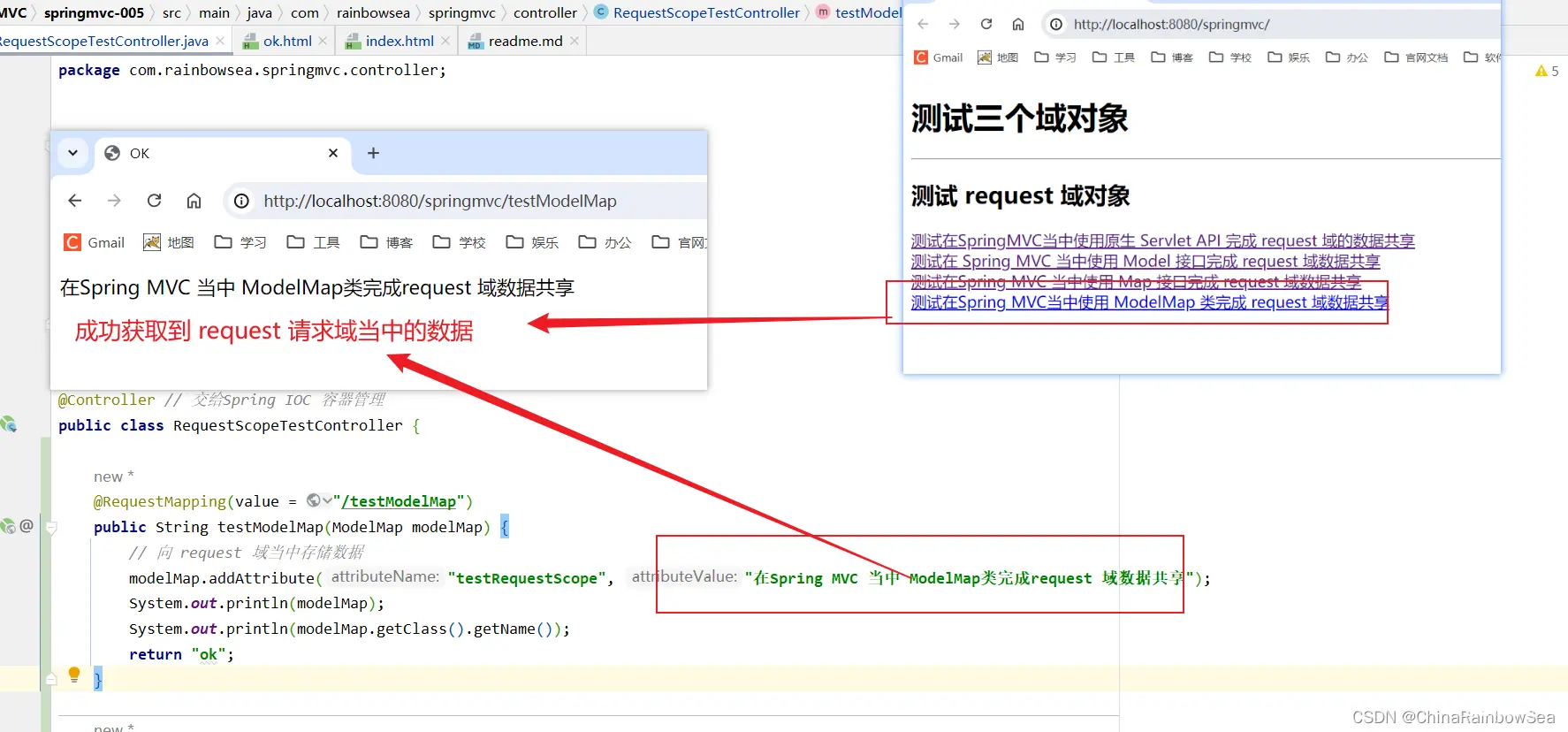Collapse the testModelMap method fold marker
Viewport: 1568px width, 732px height.
click(51, 528)
